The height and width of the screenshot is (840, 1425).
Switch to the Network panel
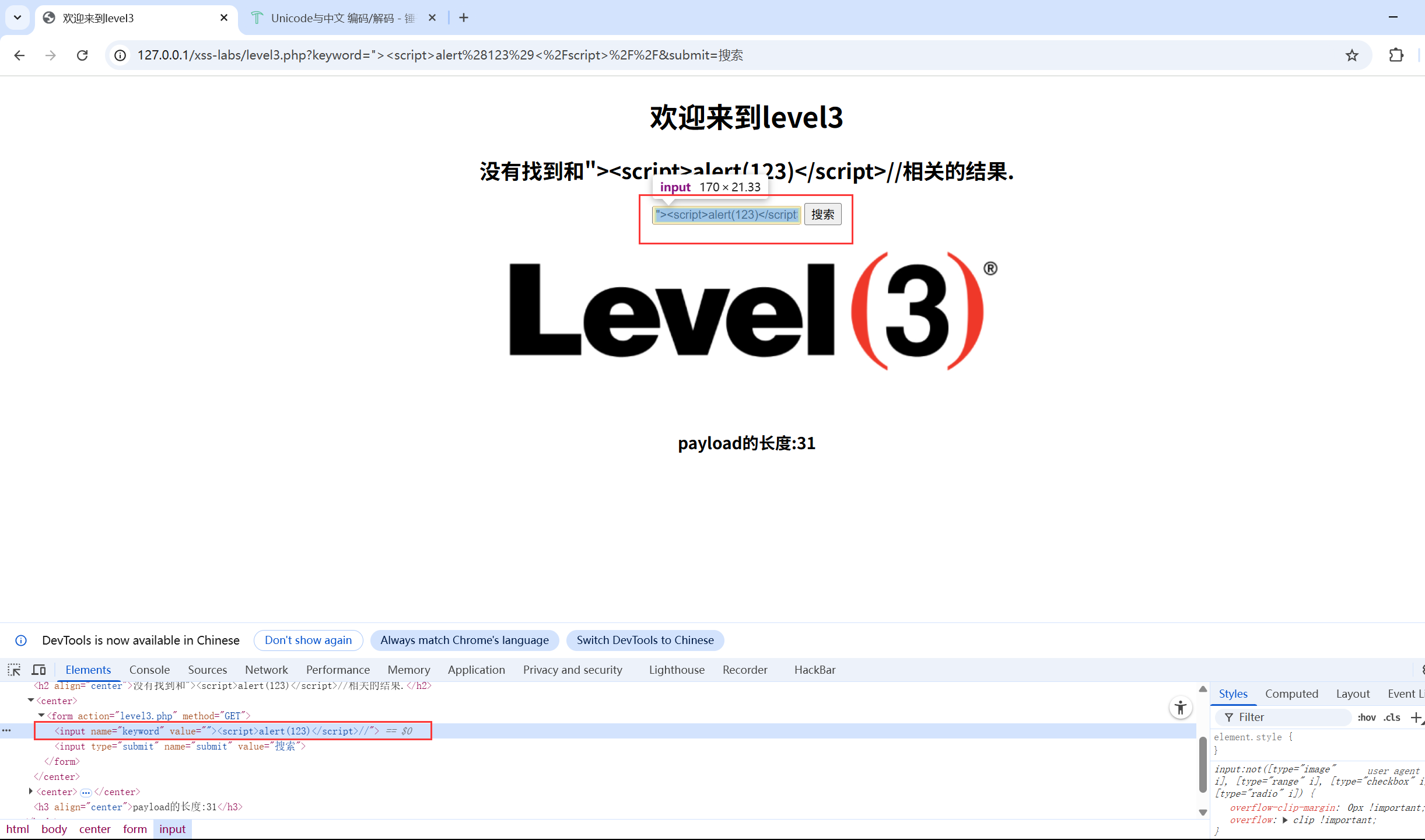point(266,670)
